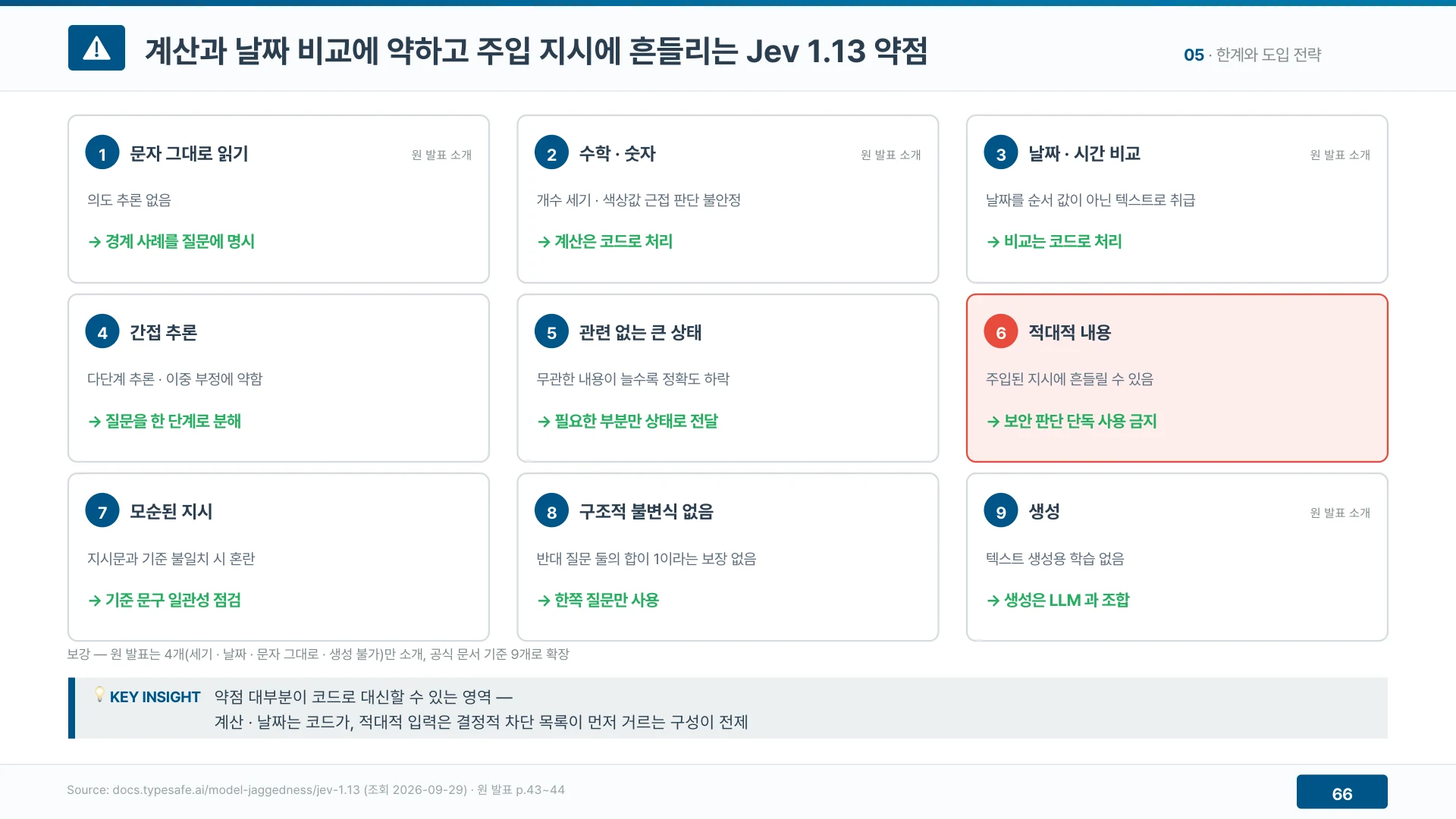This screenshot has height=819, width=1456.
Task: Click description 반대 질문 둘의 합이 1이라는 보장 없음
Action: pos(646,559)
